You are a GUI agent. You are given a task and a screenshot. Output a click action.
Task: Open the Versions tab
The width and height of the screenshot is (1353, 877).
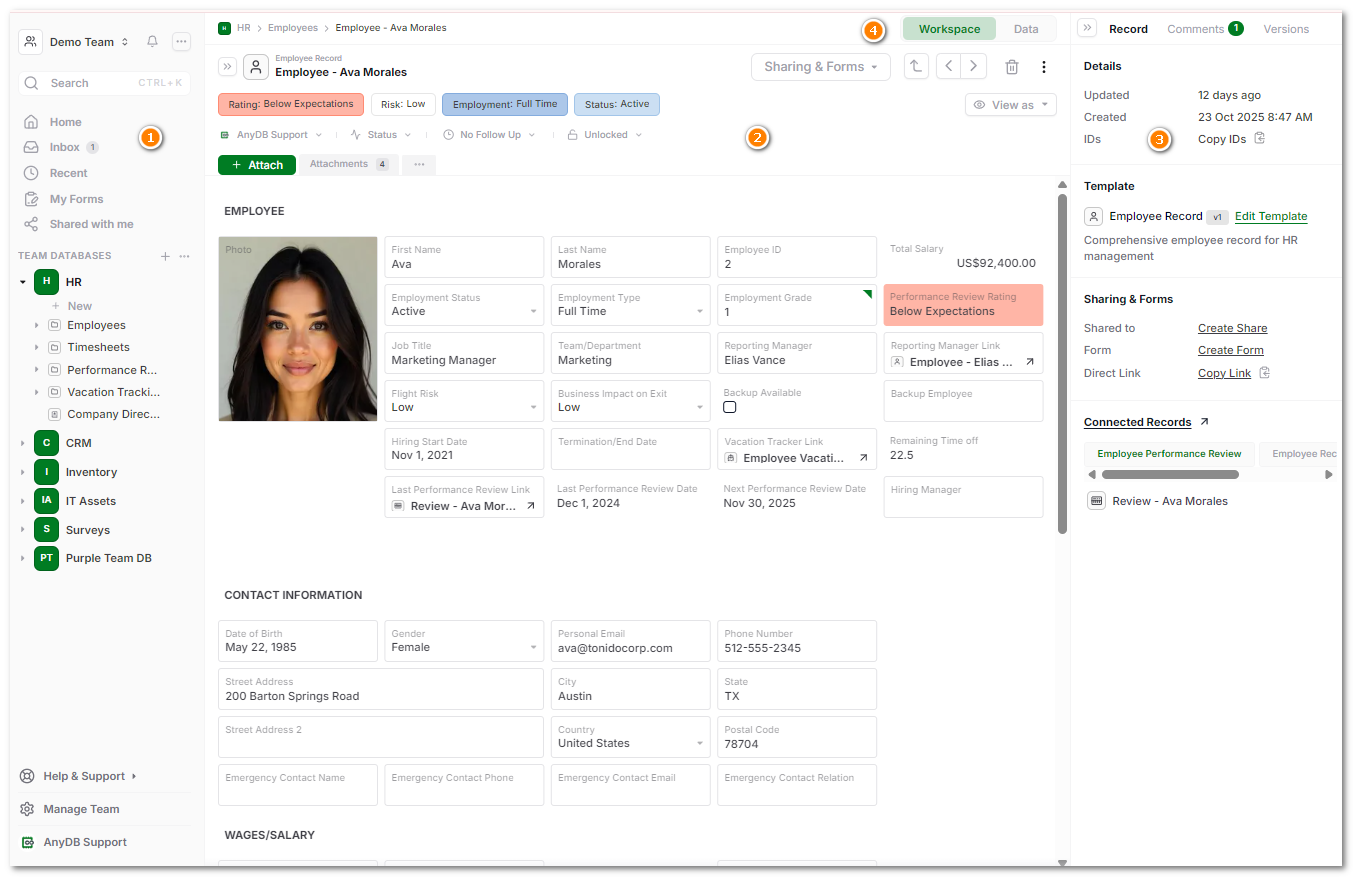pyautogui.click(x=1286, y=29)
